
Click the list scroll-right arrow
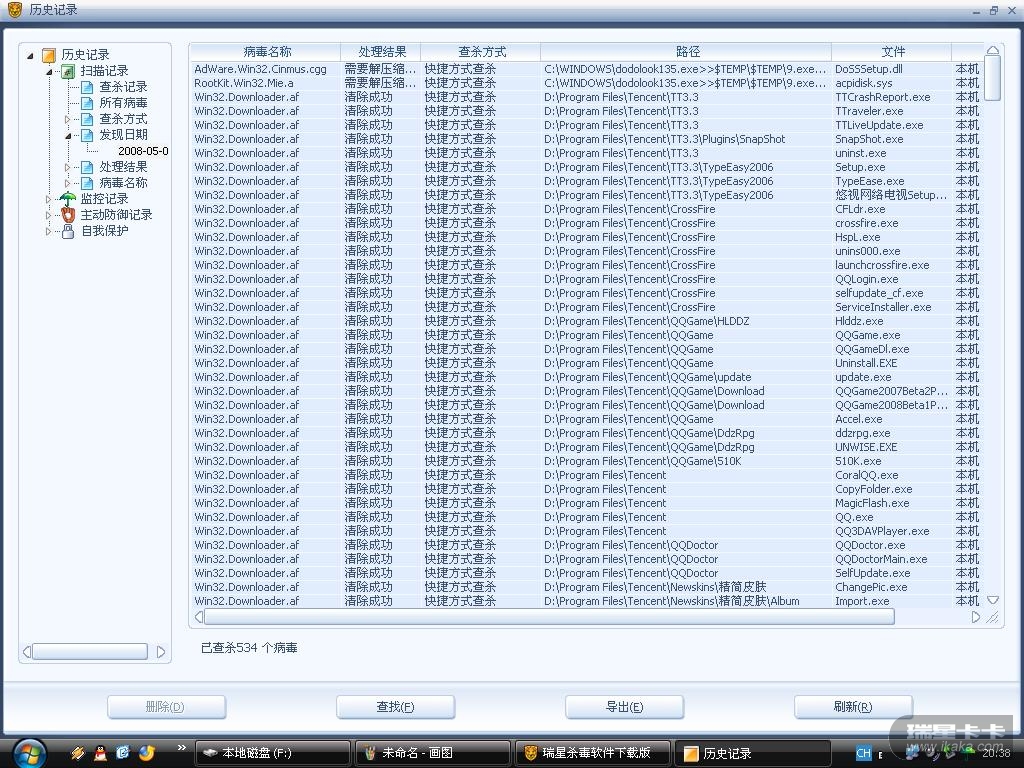coord(975,617)
